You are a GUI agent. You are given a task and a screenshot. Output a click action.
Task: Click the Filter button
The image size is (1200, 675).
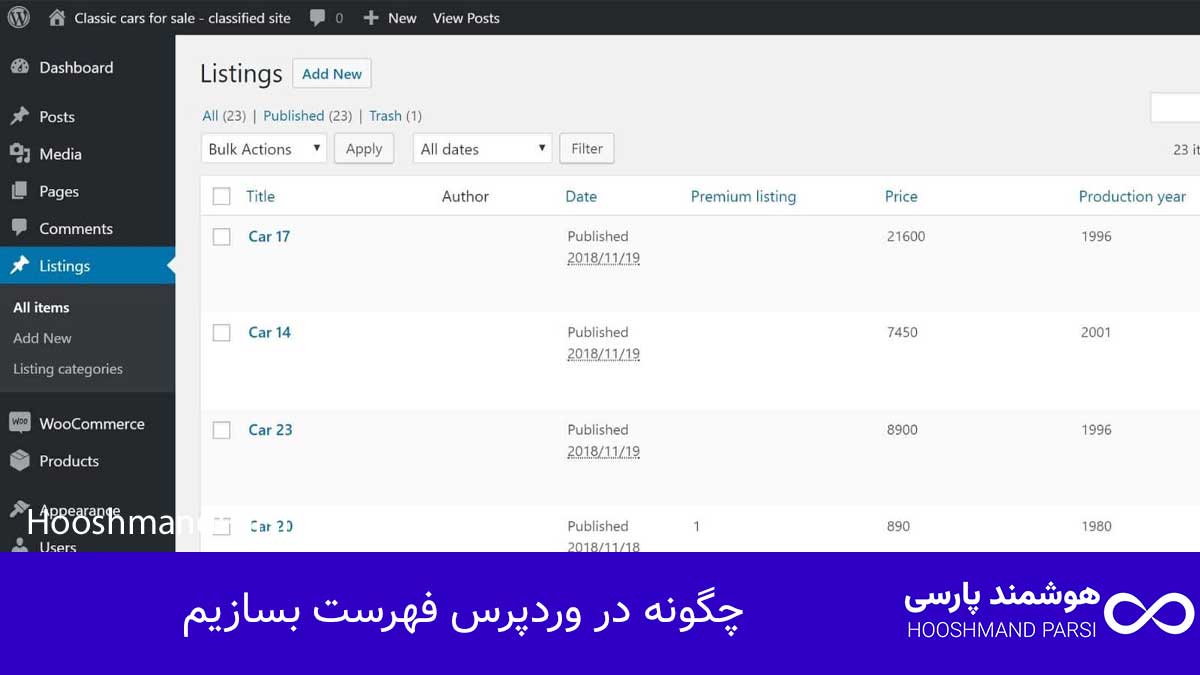(x=587, y=148)
